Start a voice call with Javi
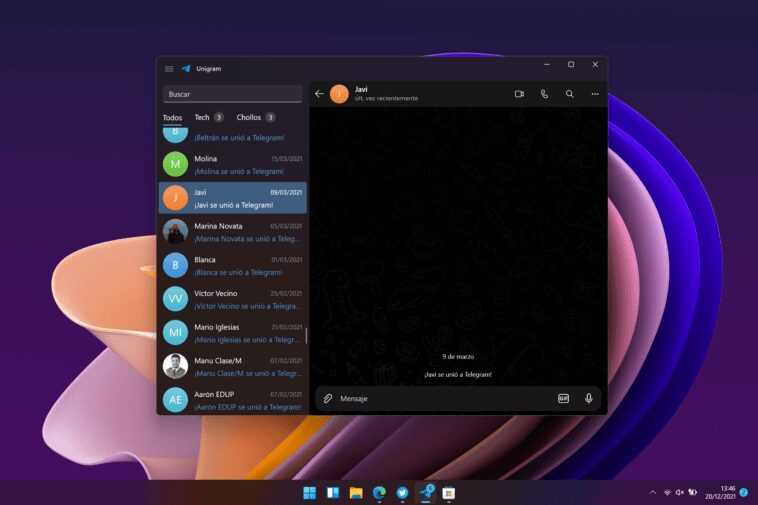Image resolution: width=758 pixels, height=505 pixels. tap(544, 94)
